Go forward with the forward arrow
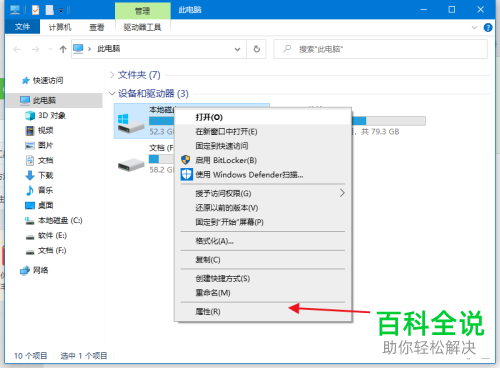 tap(35, 49)
